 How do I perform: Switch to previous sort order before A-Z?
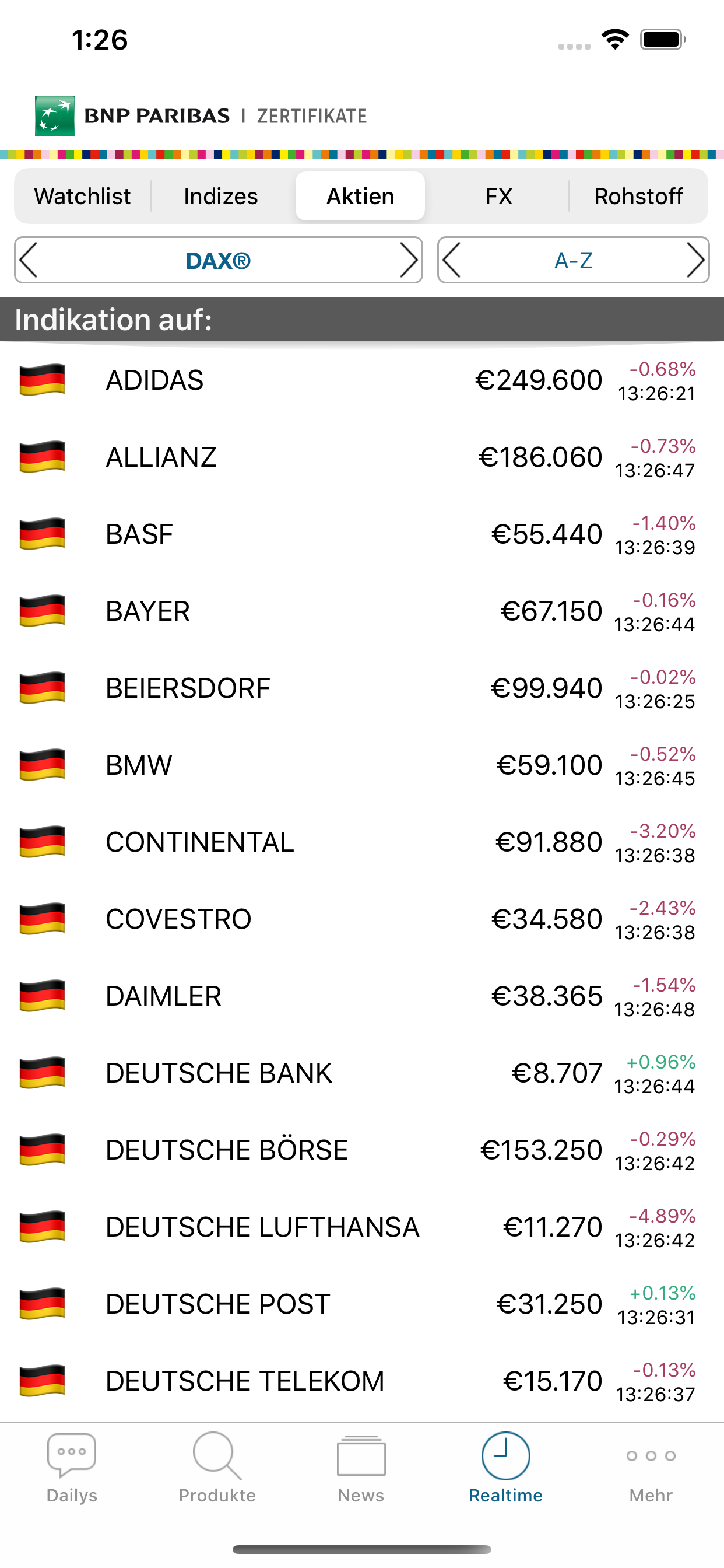(x=452, y=260)
